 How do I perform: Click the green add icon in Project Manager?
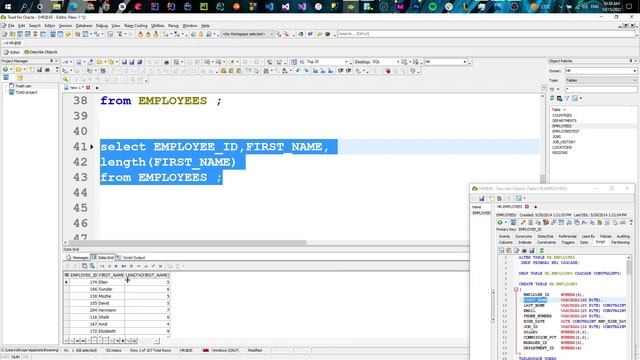(5, 70)
